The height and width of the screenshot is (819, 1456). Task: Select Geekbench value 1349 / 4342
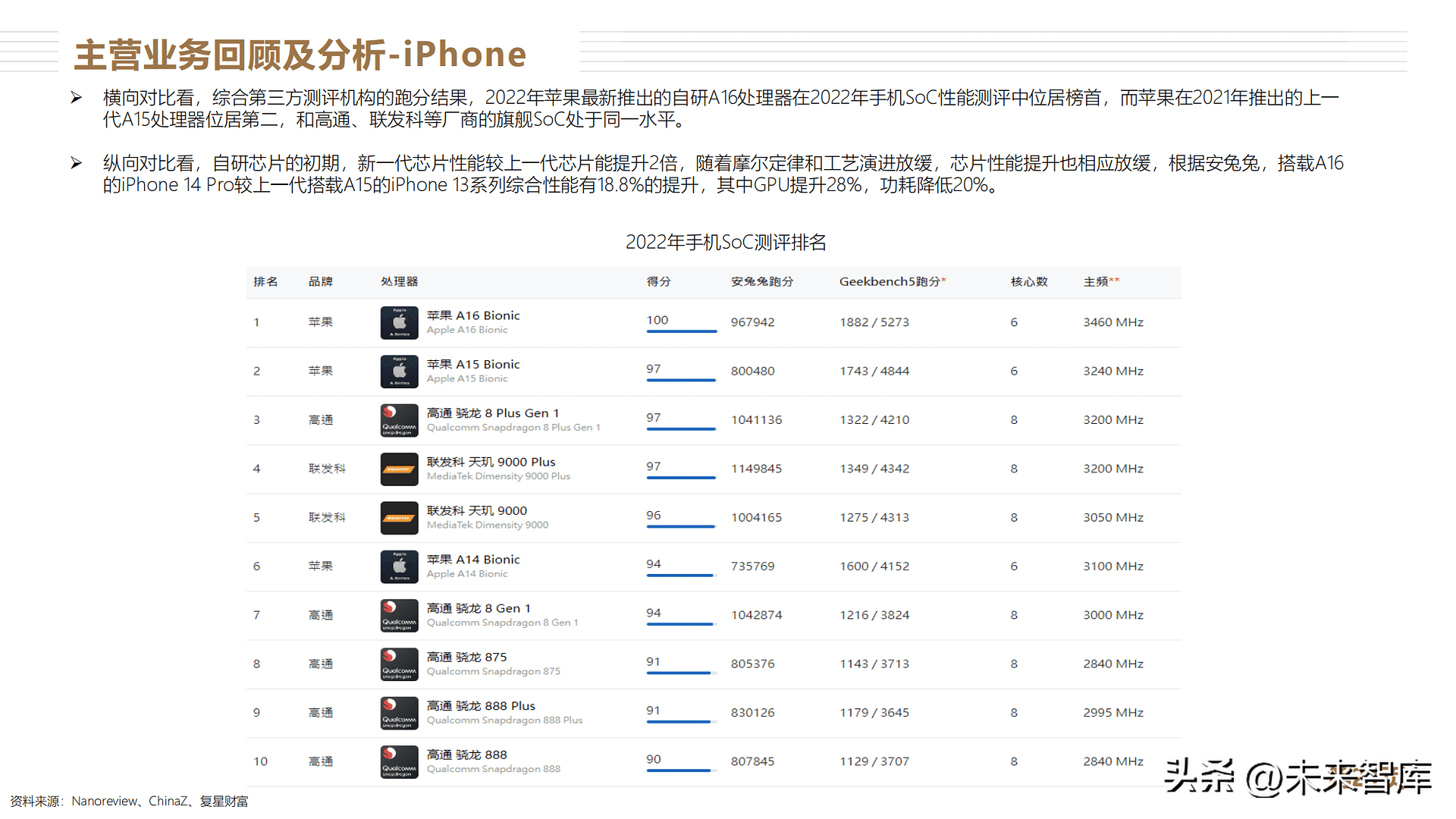click(874, 469)
